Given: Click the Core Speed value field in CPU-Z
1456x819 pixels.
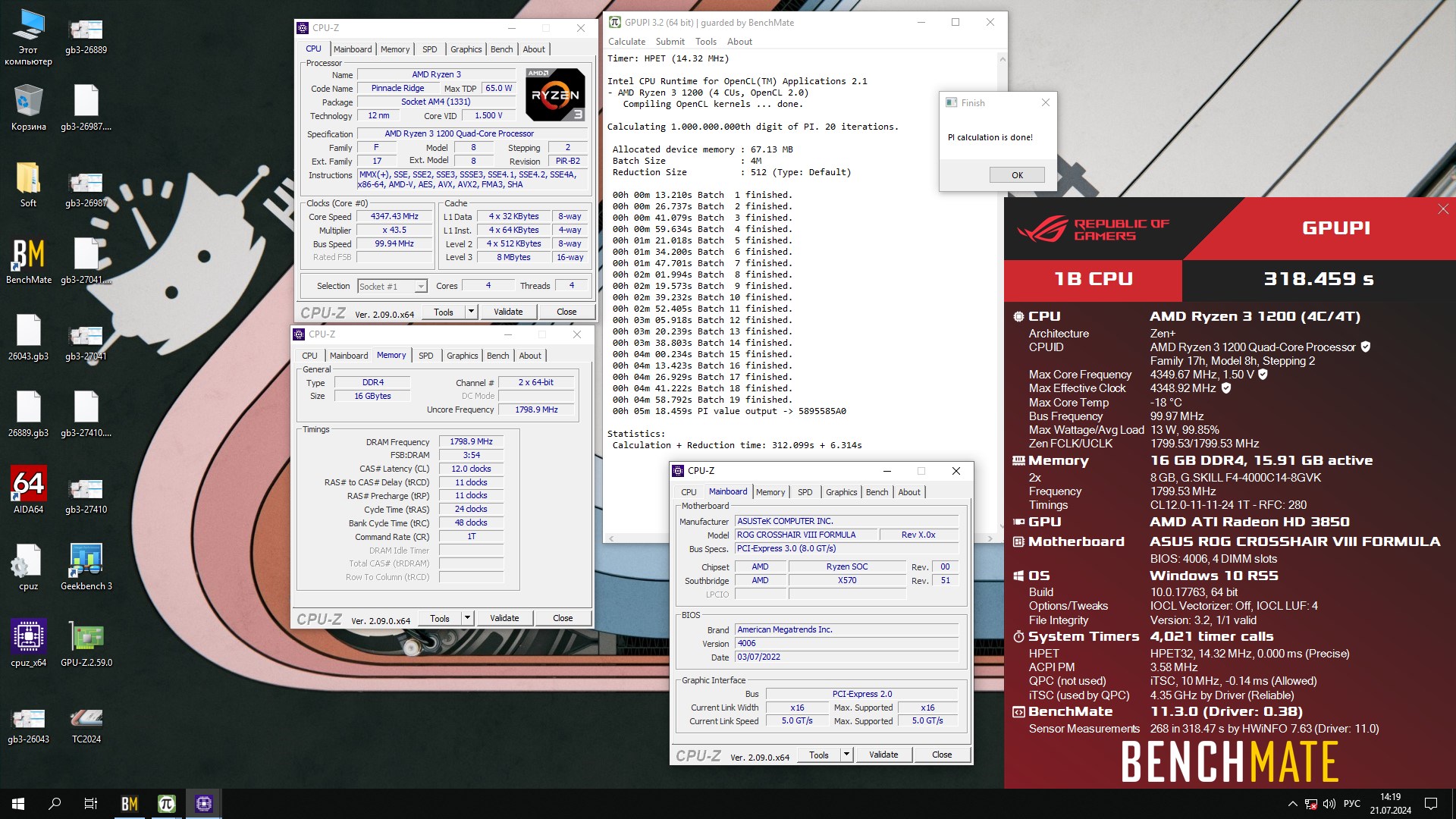Looking at the screenshot, I should (394, 217).
